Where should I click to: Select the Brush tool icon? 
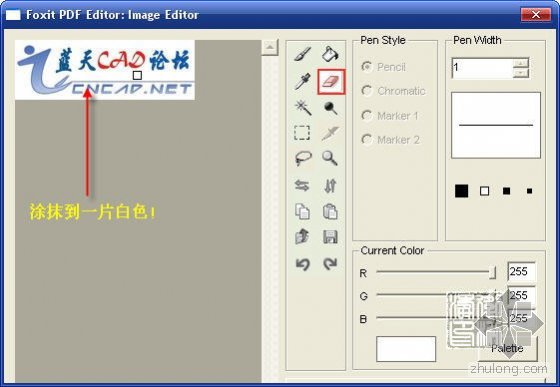(x=302, y=55)
